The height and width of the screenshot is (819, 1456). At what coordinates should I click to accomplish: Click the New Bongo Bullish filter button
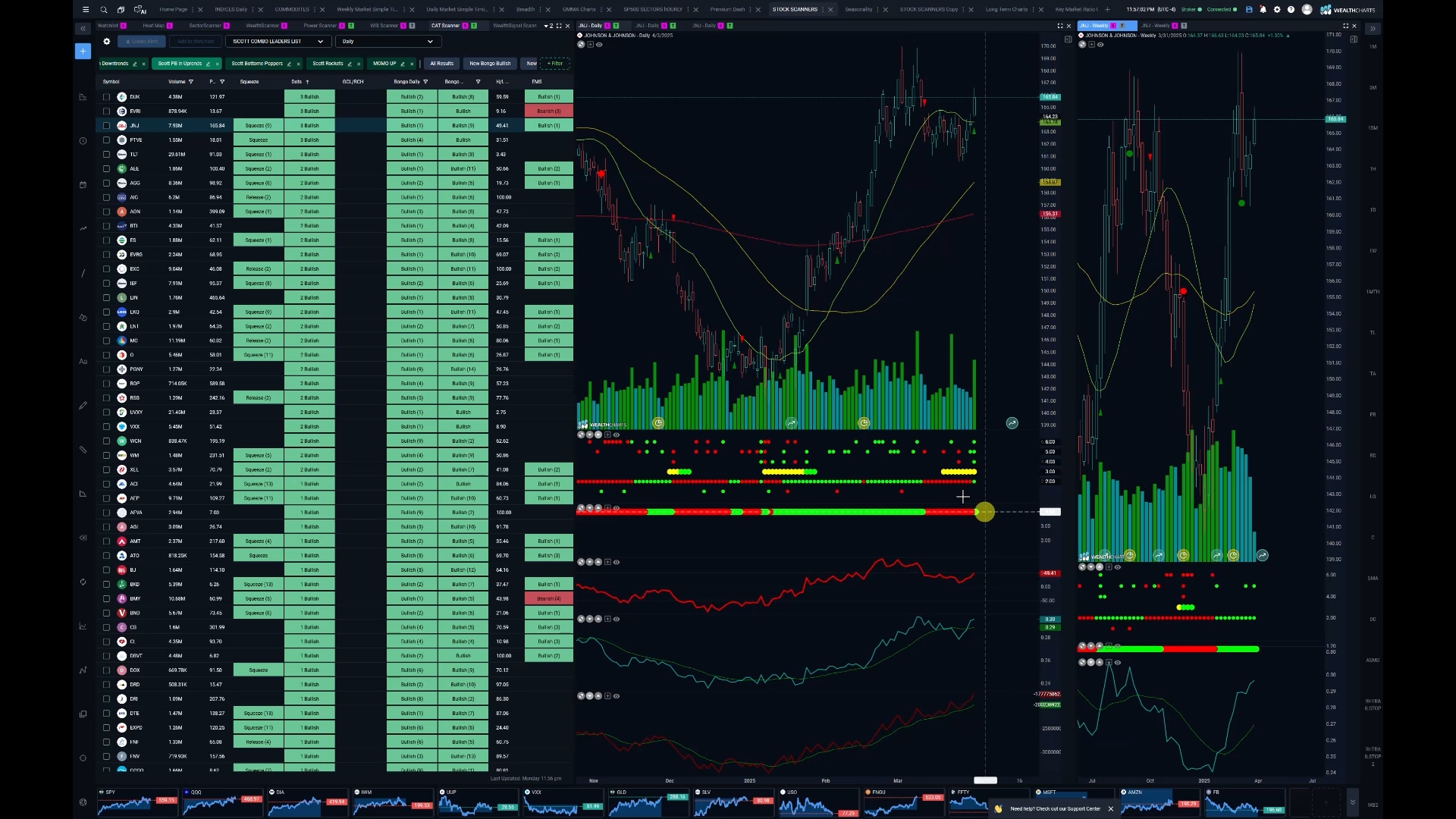490,64
